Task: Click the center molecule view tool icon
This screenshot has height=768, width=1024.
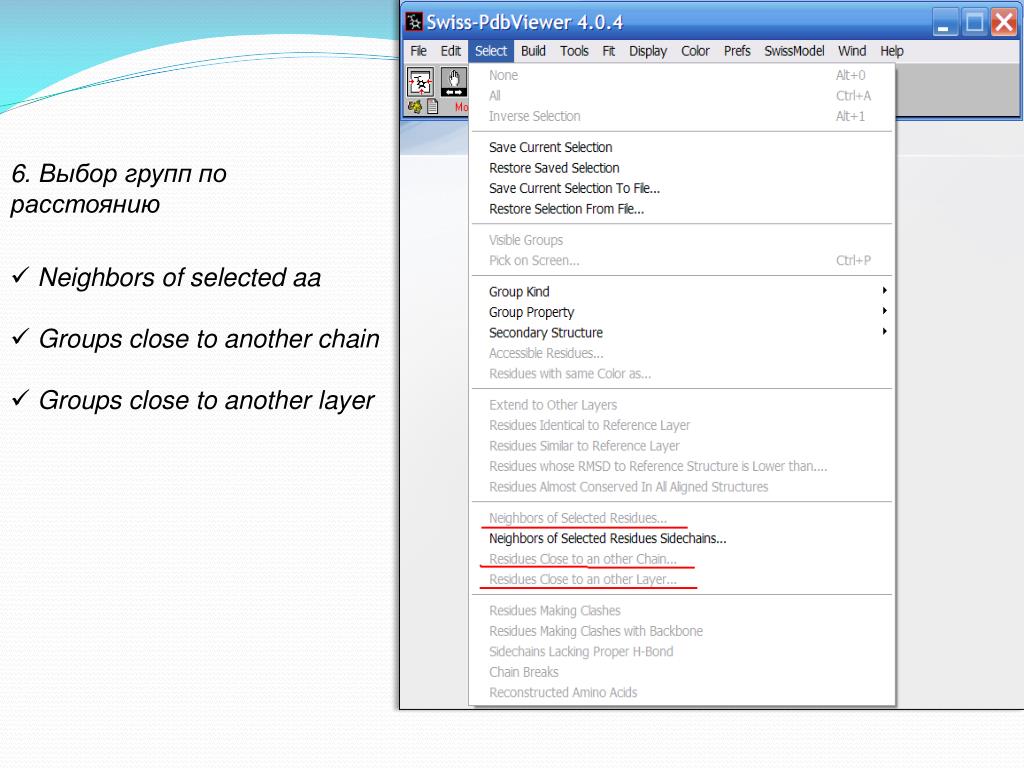Action: click(421, 83)
